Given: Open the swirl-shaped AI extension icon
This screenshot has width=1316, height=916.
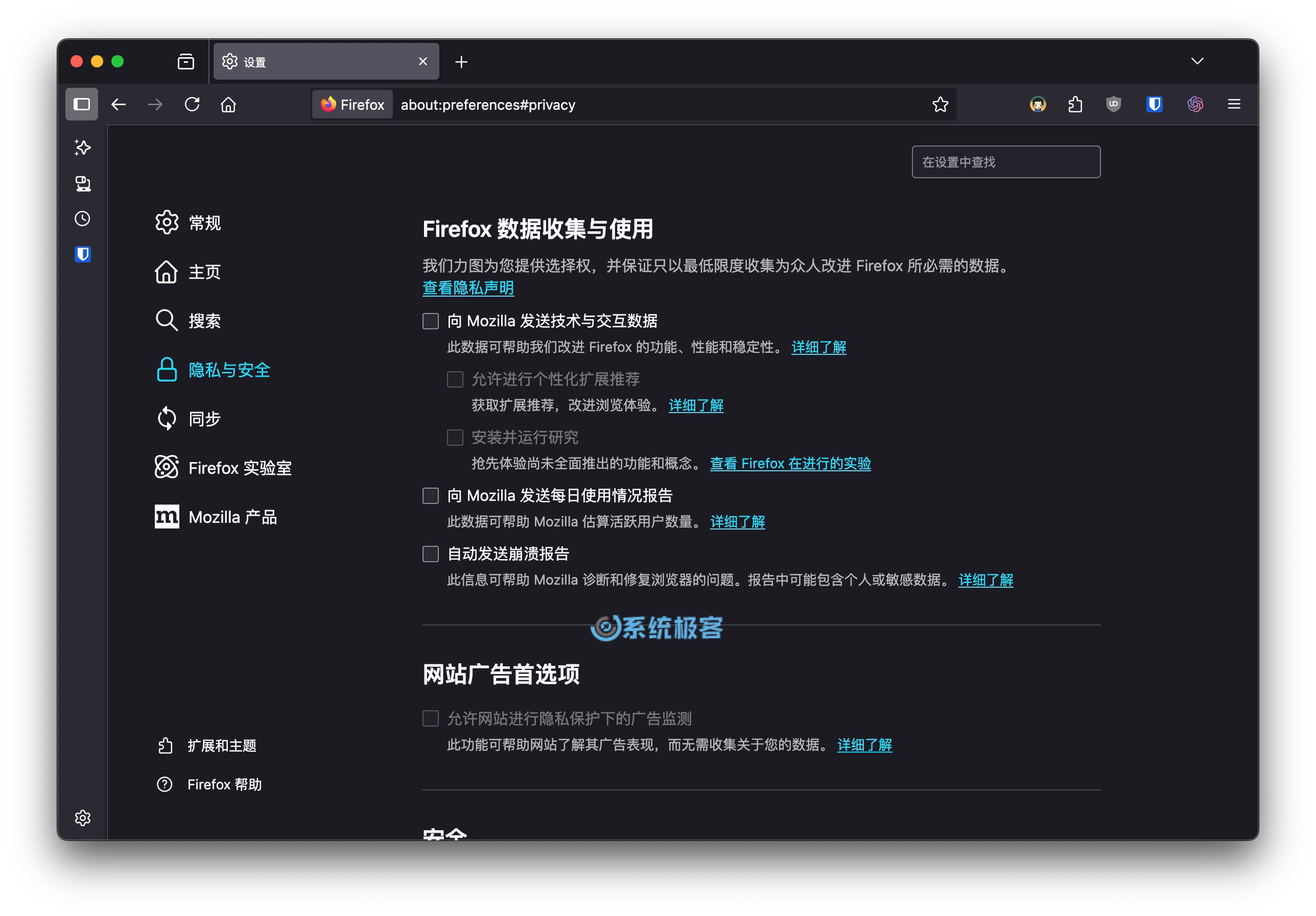Looking at the screenshot, I should coord(1195,104).
